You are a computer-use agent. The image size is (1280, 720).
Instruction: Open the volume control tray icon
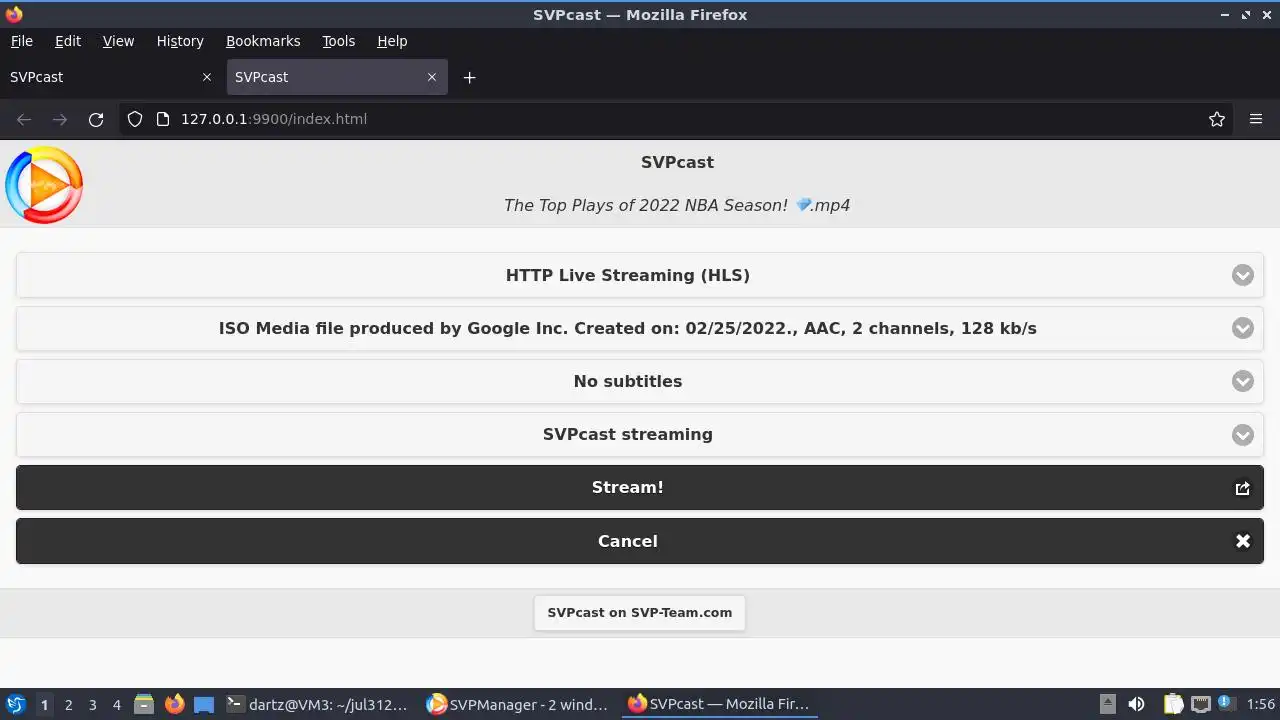pyautogui.click(x=1136, y=704)
